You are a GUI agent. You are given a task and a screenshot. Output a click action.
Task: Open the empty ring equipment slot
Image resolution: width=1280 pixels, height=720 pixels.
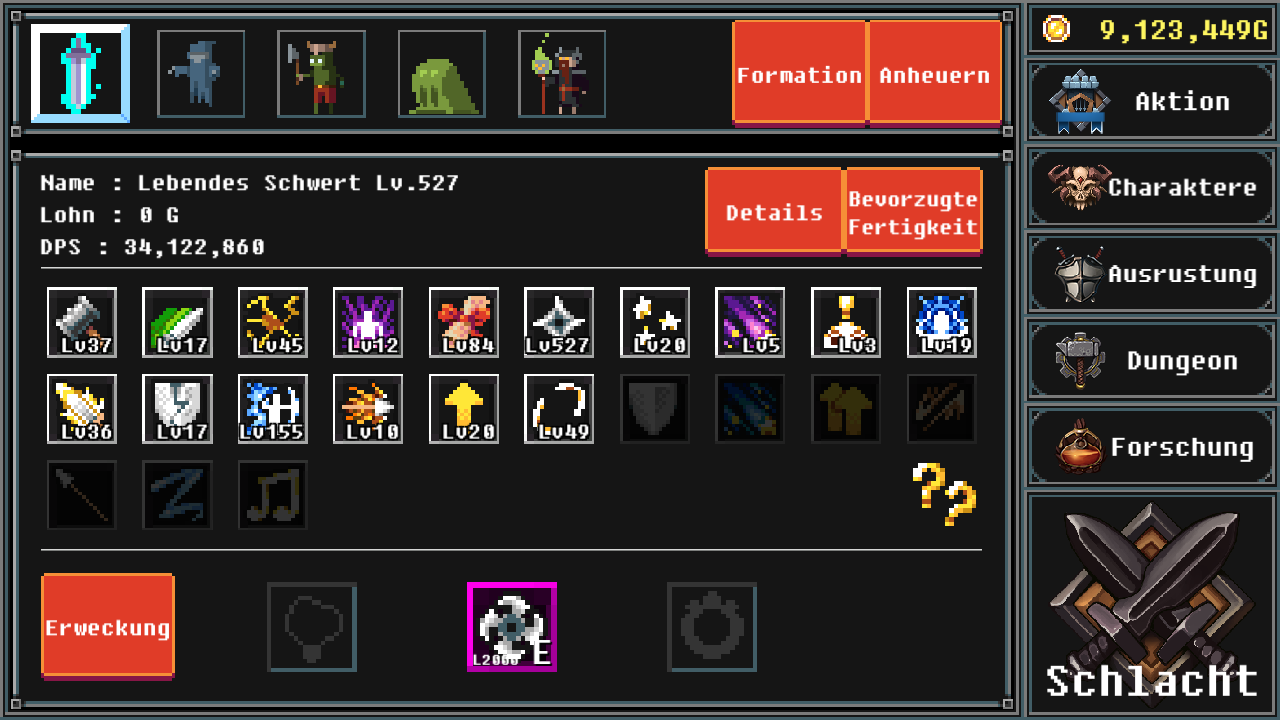pyautogui.click(x=712, y=627)
